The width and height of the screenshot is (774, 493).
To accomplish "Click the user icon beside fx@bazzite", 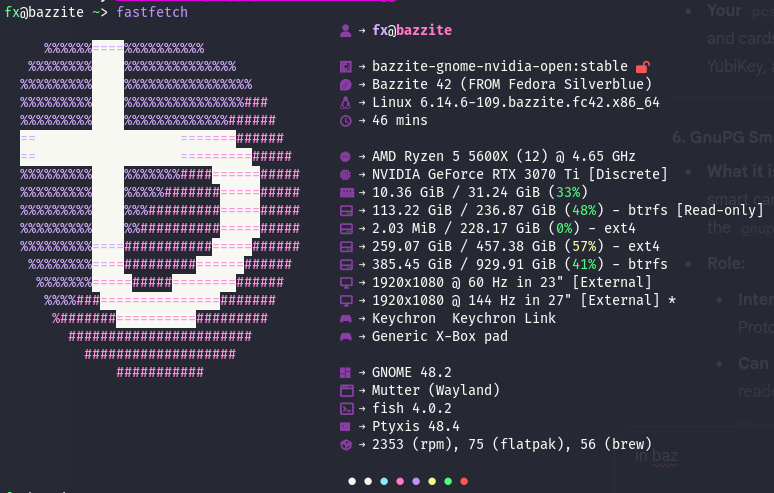I will pos(346,31).
